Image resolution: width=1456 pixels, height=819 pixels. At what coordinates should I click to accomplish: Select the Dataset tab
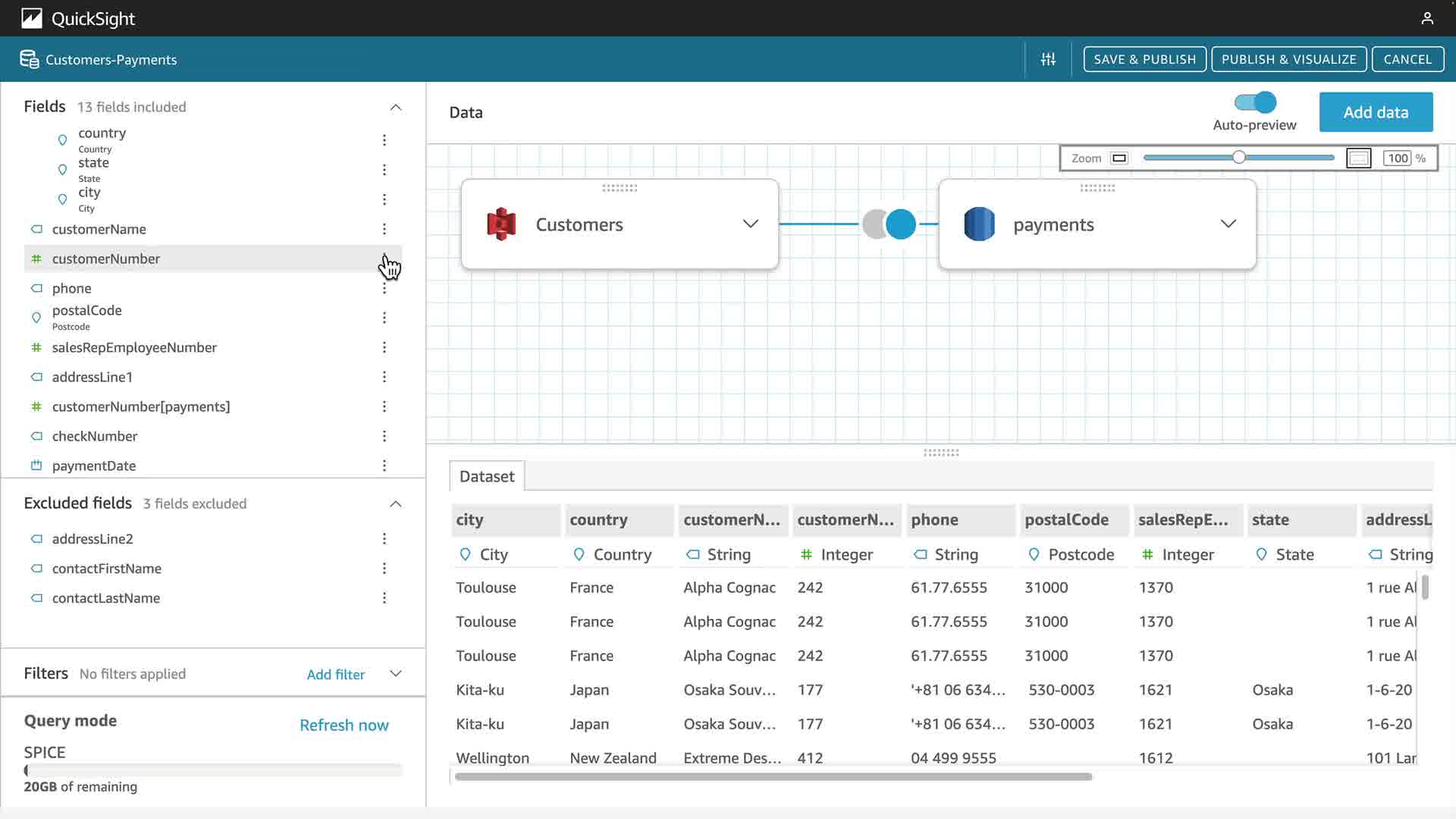point(487,476)
